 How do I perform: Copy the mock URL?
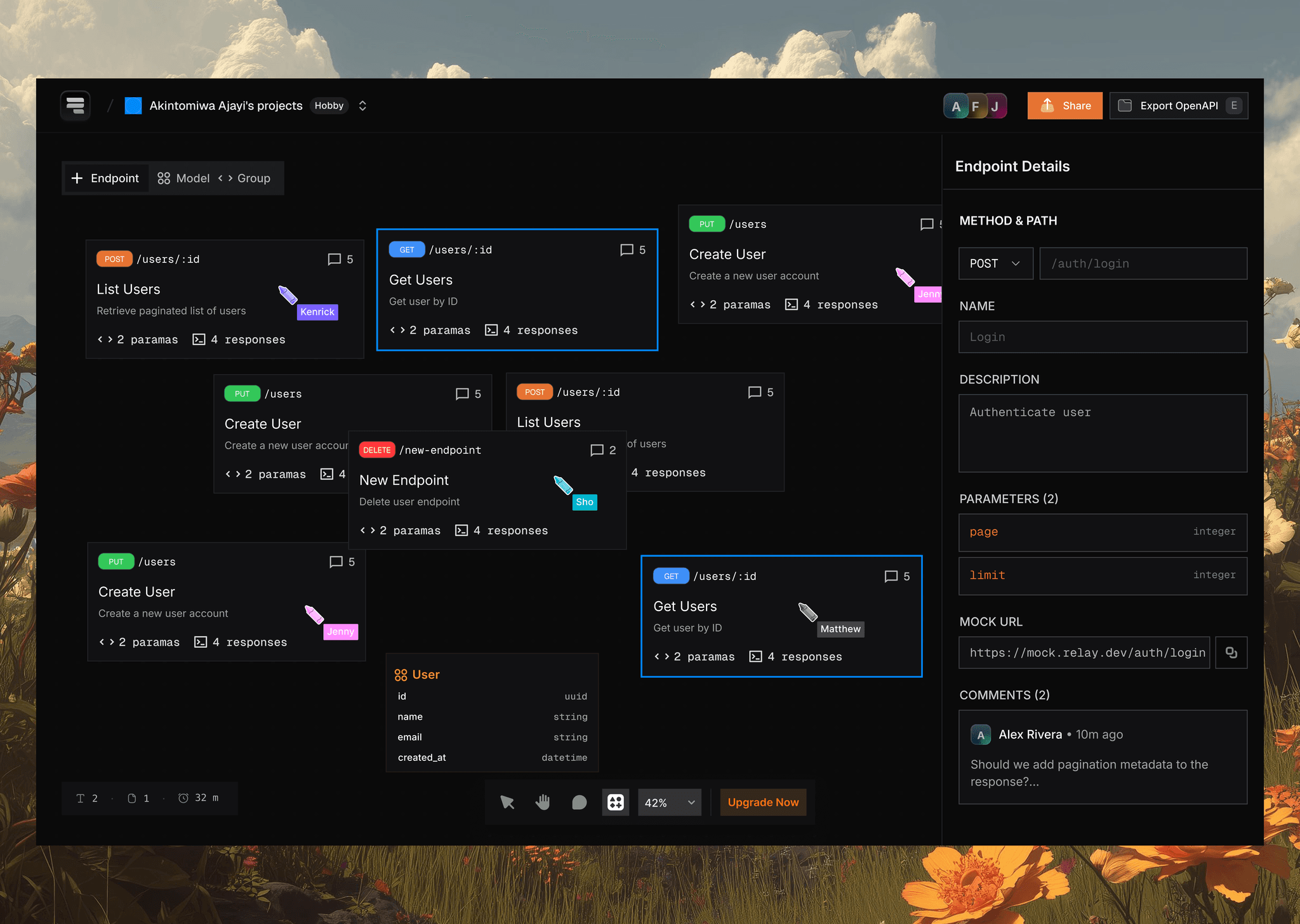[1231, 652]
